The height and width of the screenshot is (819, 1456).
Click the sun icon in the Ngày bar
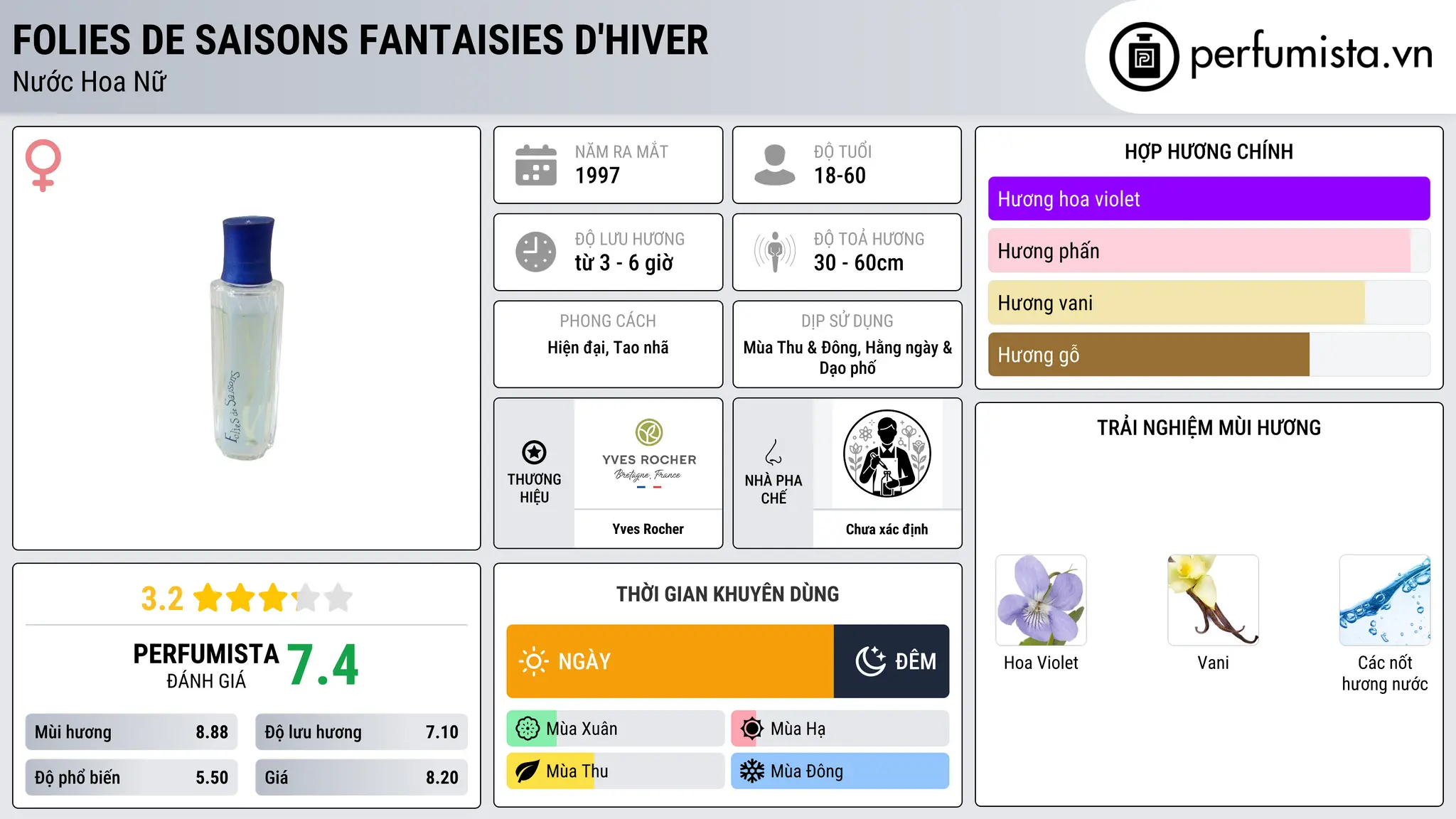coord(533,661)
